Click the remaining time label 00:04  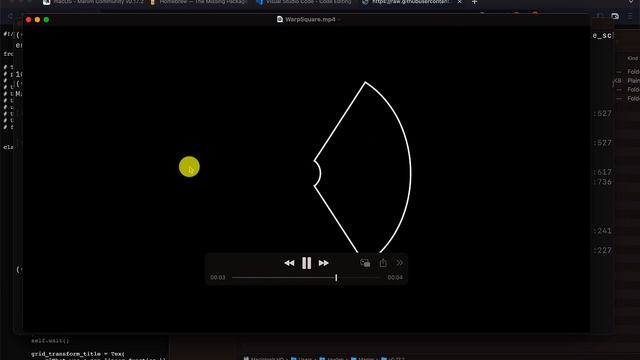tap(395, 278)
